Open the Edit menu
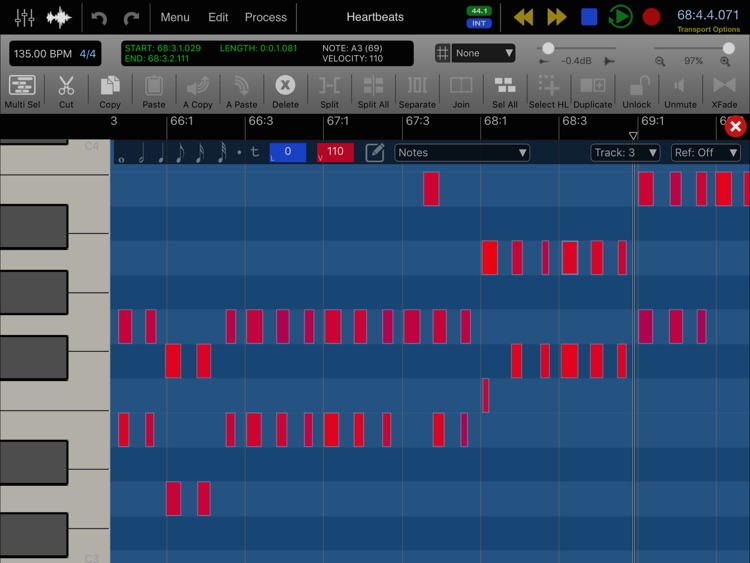 218,17
